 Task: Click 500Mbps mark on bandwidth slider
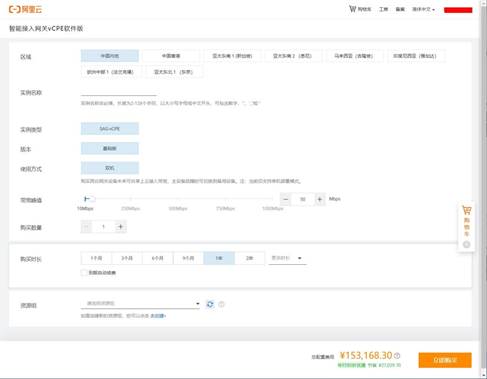[x=178, y=209]
